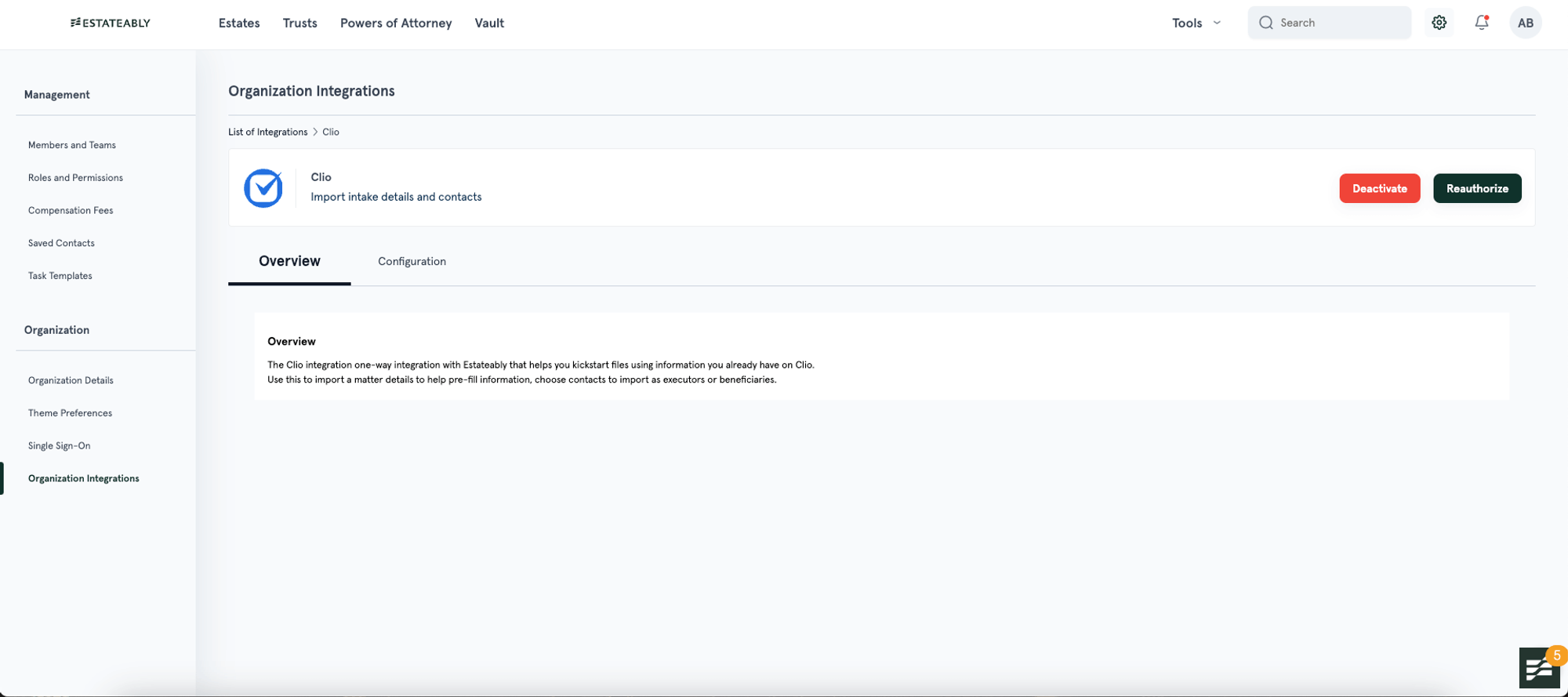Click the bold Overview section heading

292,341
